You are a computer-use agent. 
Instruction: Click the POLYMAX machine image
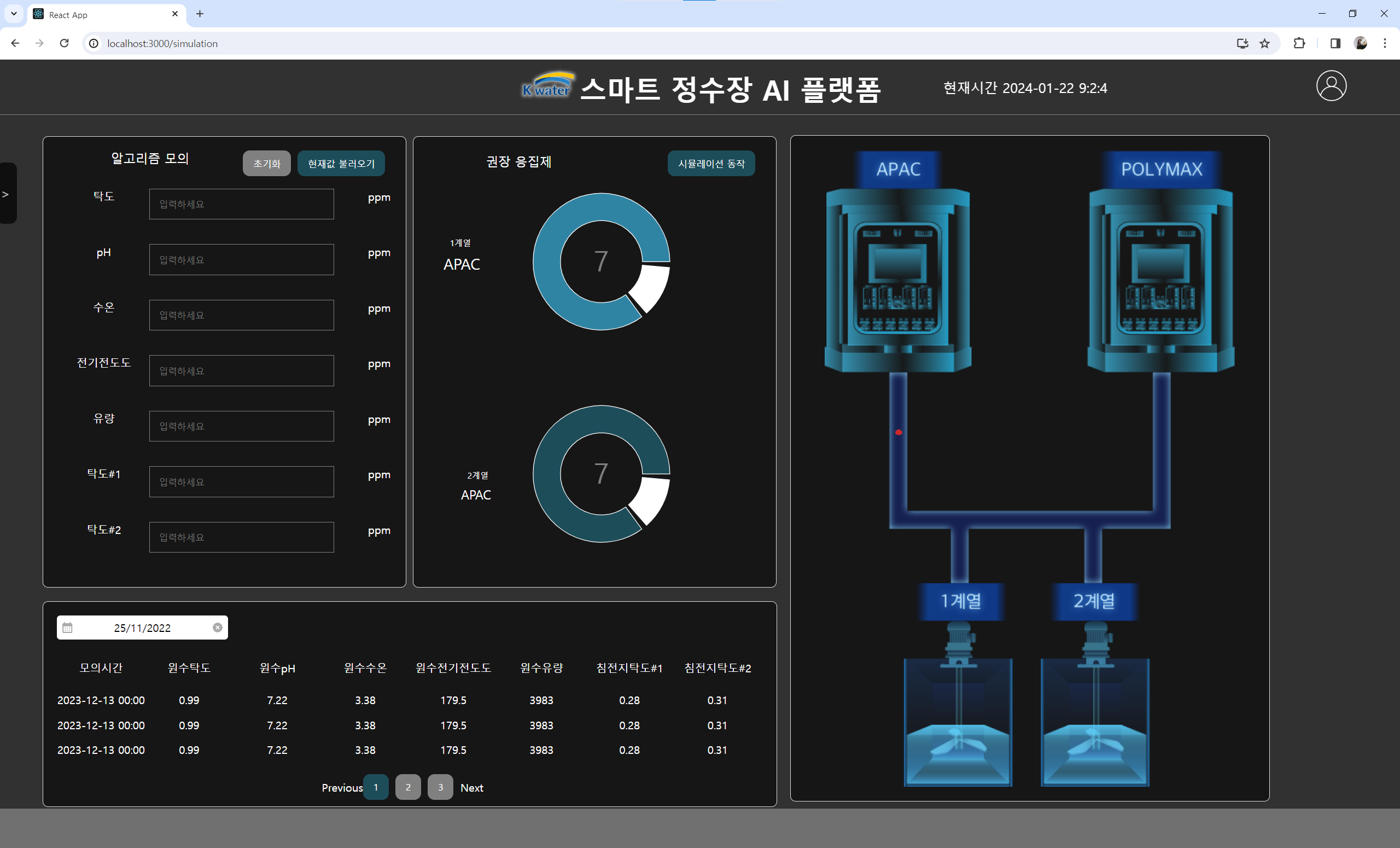click(x=1161, y=281)
